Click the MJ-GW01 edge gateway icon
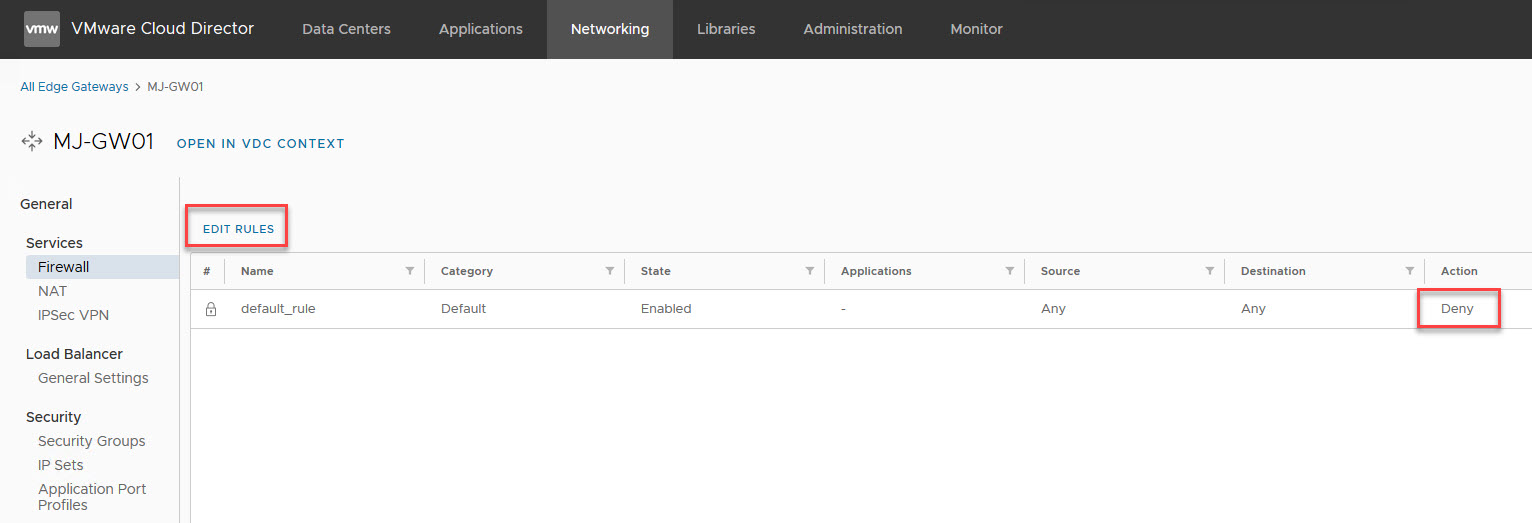The image size is (1532, 523). (32, 142)
